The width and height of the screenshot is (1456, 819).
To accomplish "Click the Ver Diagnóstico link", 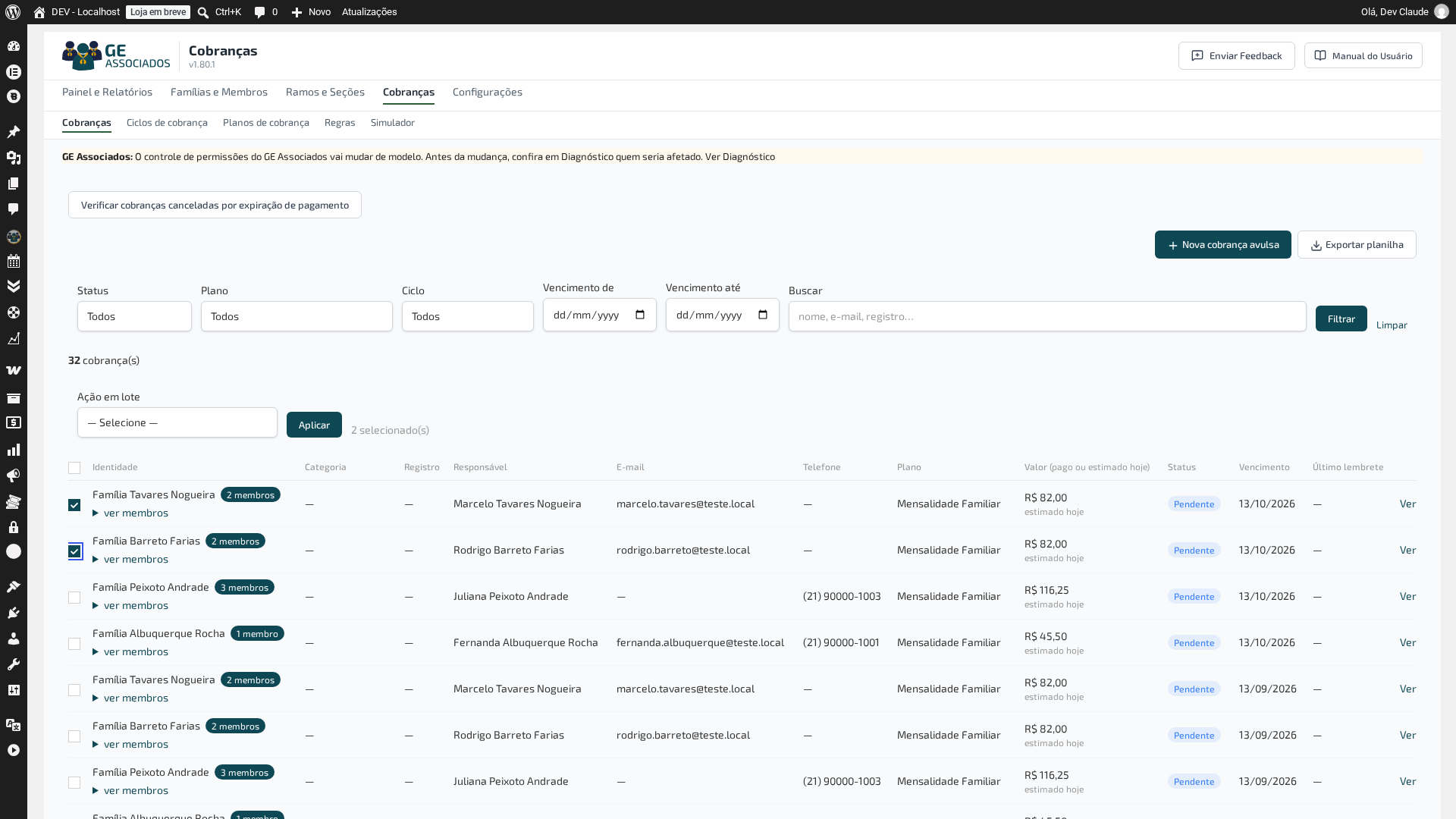I will 740,156.
